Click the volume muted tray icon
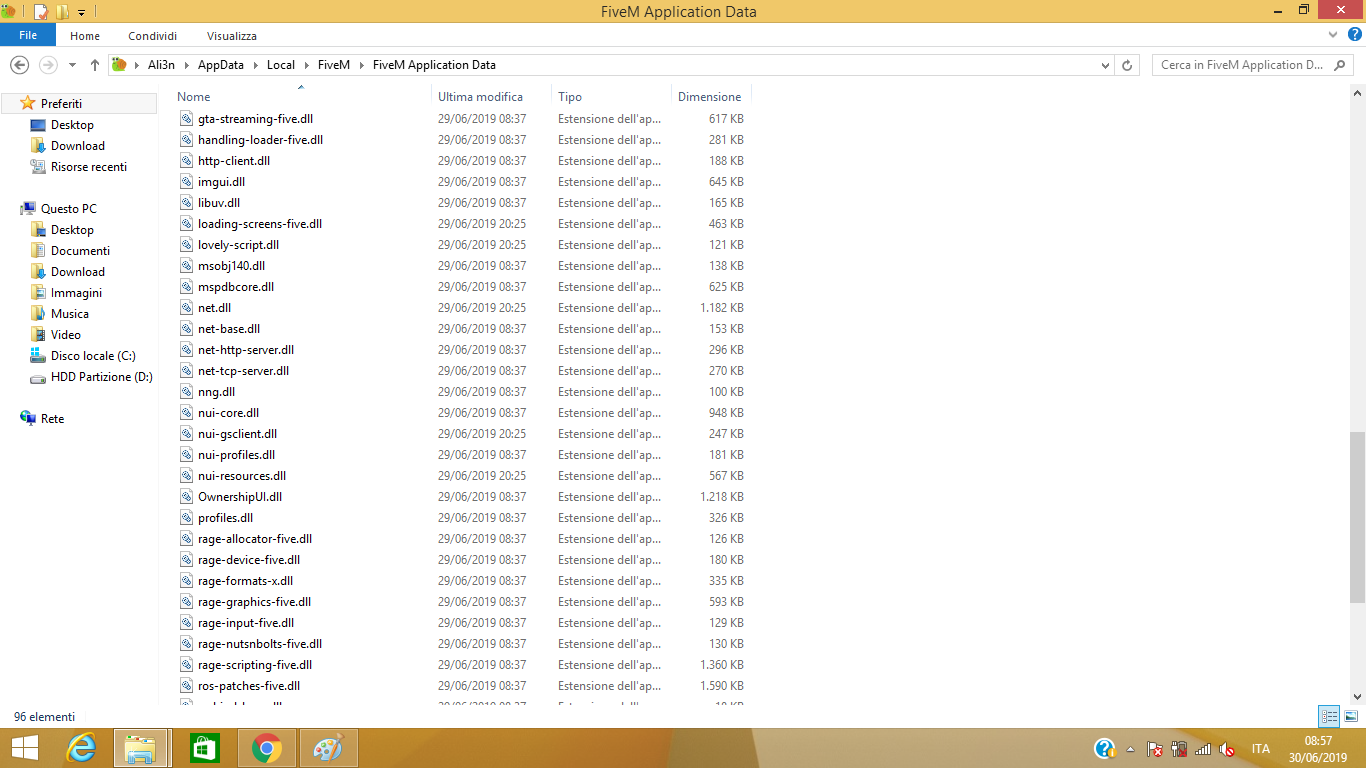 coord(1227,749)
